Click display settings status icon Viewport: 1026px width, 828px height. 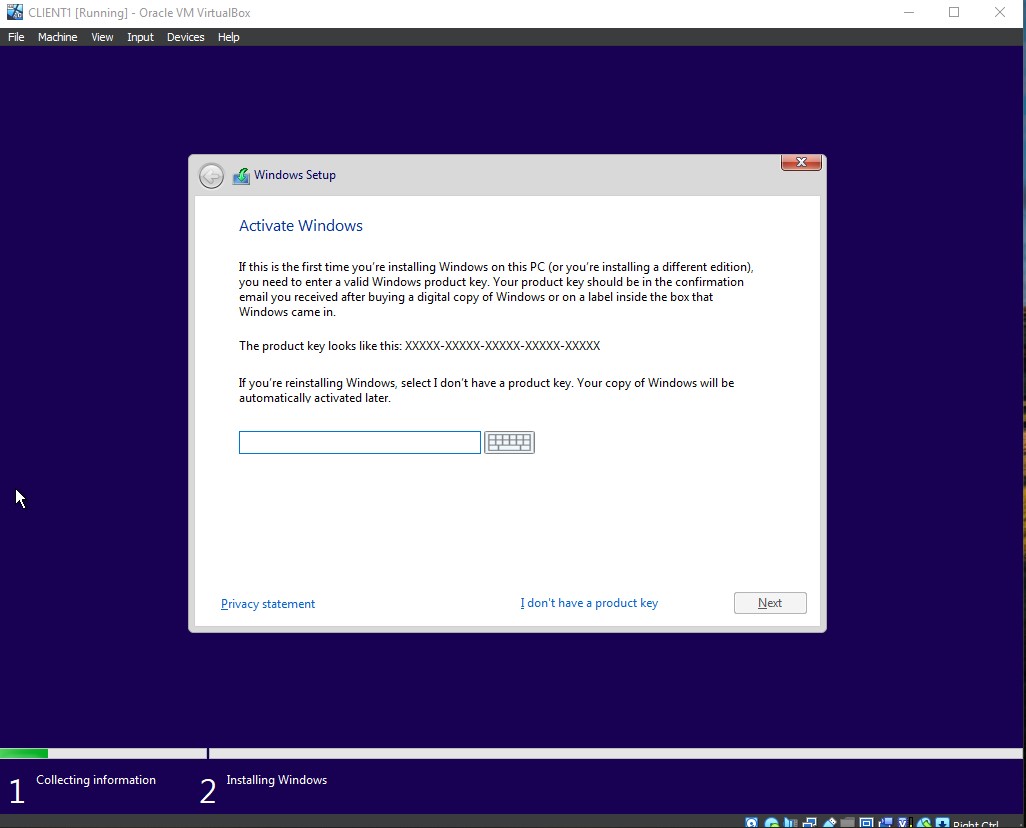click(x=866, y=823)
